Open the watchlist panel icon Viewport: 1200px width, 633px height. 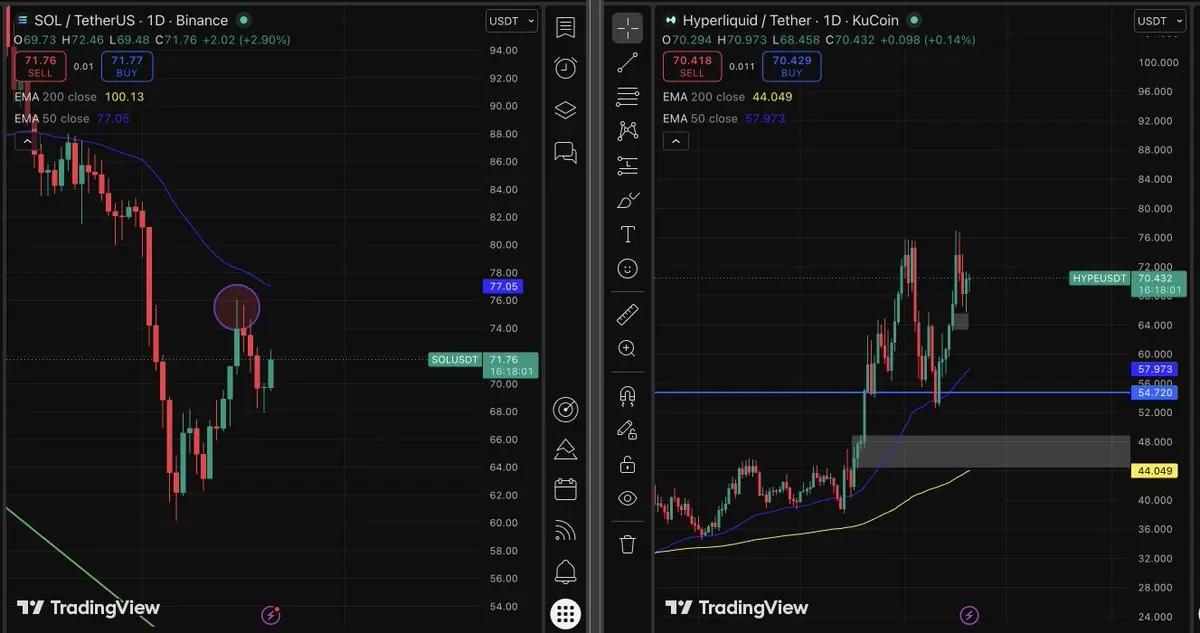tap(565, 27)
